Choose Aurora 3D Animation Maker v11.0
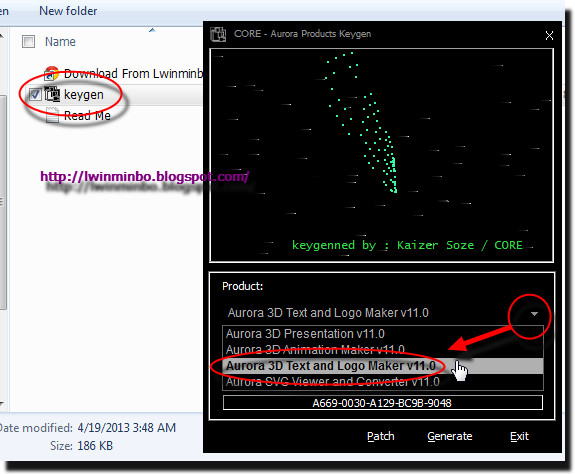This screenshot has height=474, width=575. tap(383, 349)
